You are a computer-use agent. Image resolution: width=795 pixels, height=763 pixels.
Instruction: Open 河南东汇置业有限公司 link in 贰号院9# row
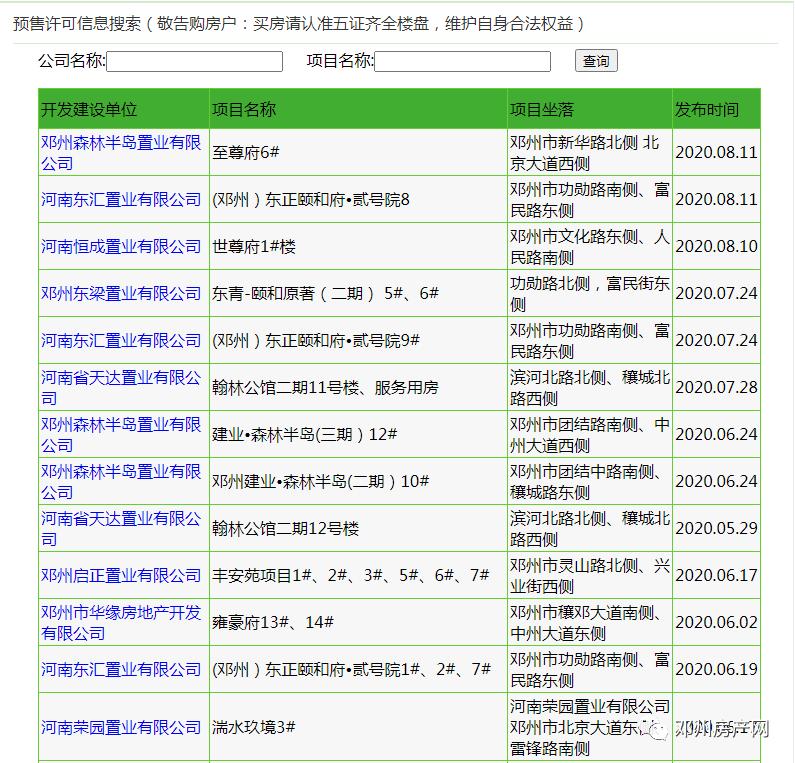[121, 340]
